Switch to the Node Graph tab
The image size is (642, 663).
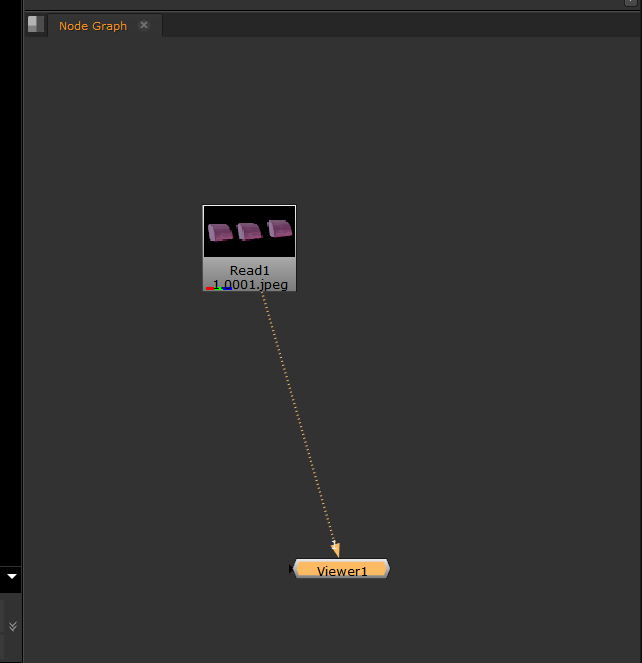[x=93, y=26]
